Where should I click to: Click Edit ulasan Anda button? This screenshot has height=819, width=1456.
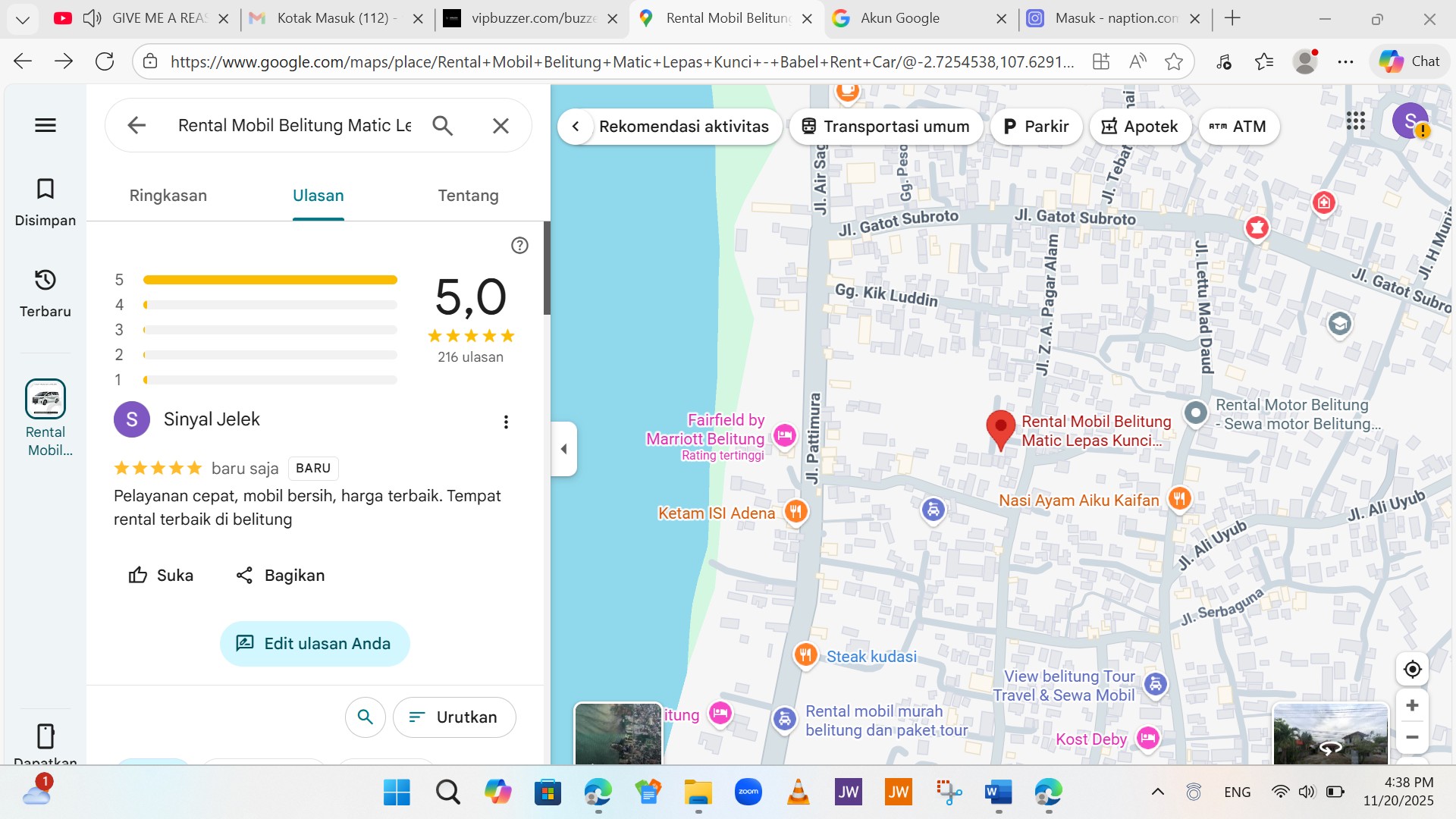[x=315, y=644]
